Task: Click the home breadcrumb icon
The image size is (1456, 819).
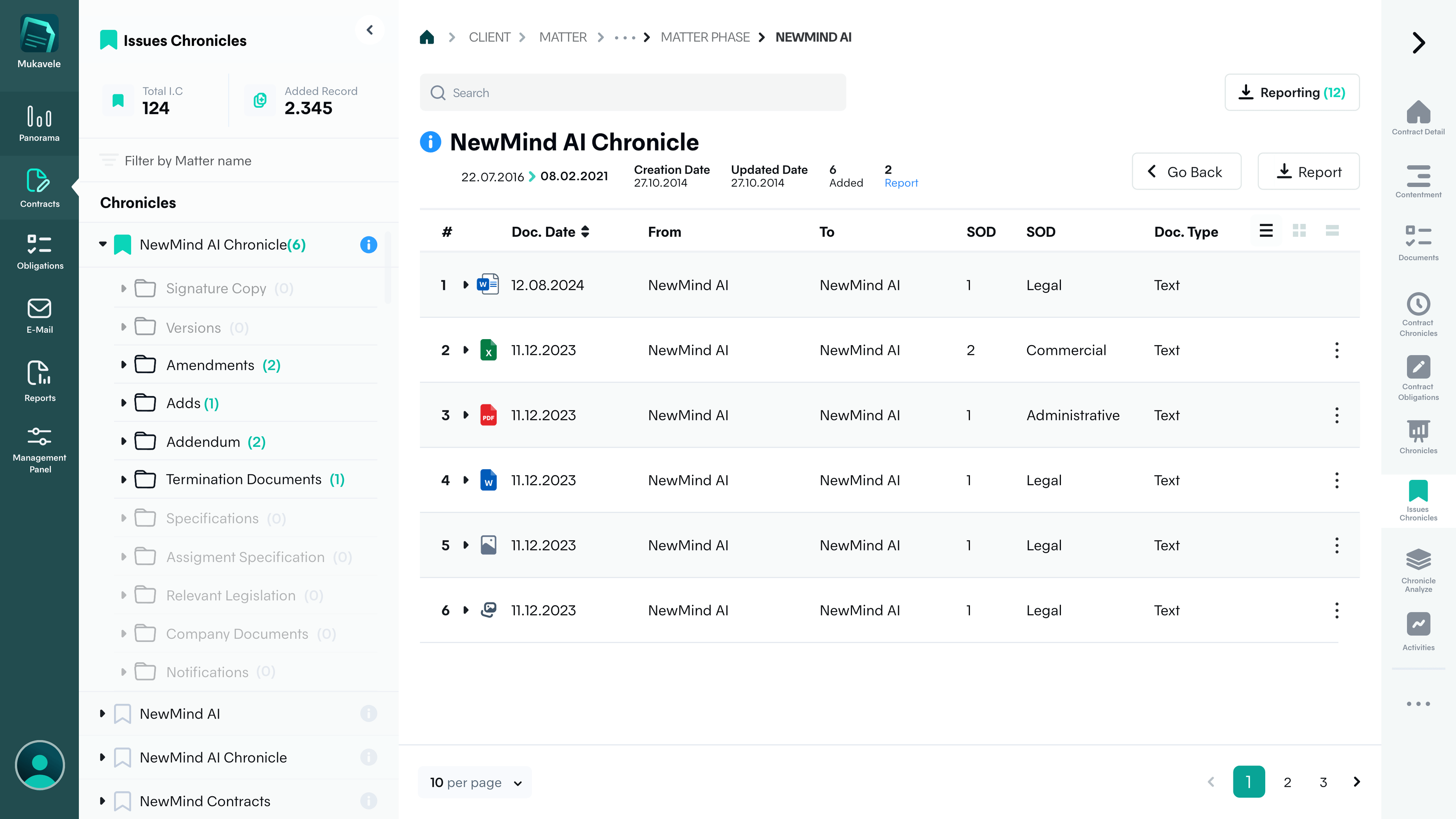Action: (x=427, y=37)
